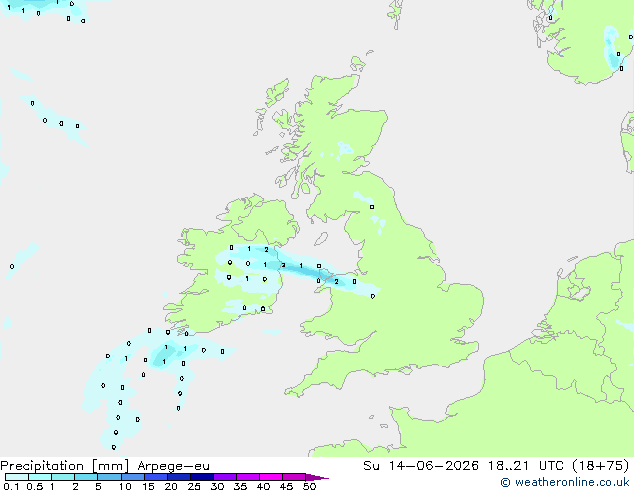
Task: Pick legend swatch between 2 and 5
Action: tap(86, 477)
